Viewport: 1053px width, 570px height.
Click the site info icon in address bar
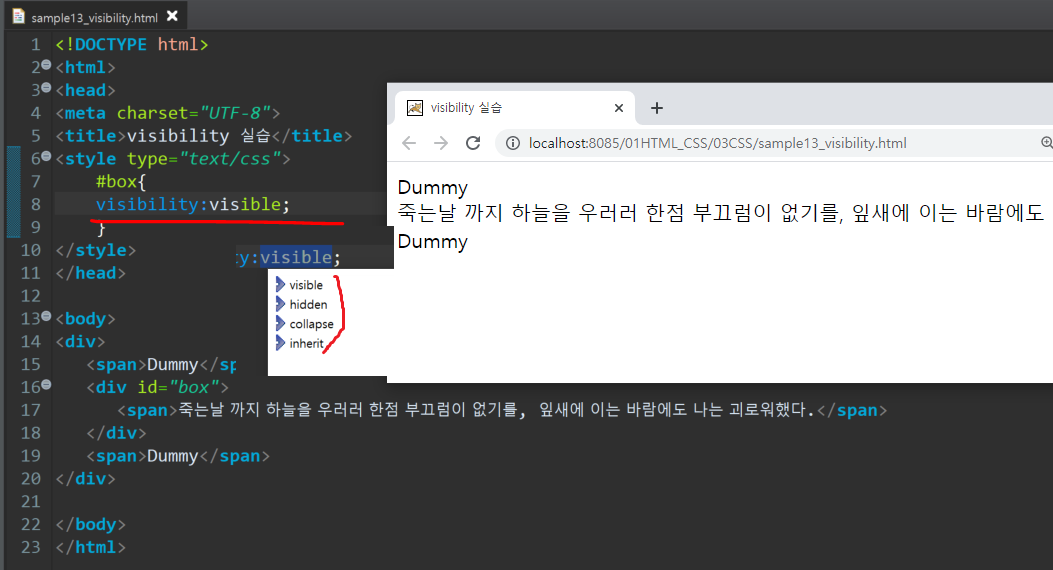[512, 143]
